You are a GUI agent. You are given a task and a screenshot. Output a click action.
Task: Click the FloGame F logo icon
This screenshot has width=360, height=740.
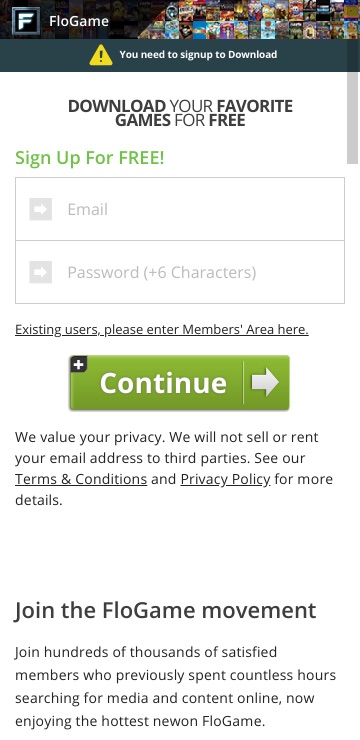coord(25,21)
